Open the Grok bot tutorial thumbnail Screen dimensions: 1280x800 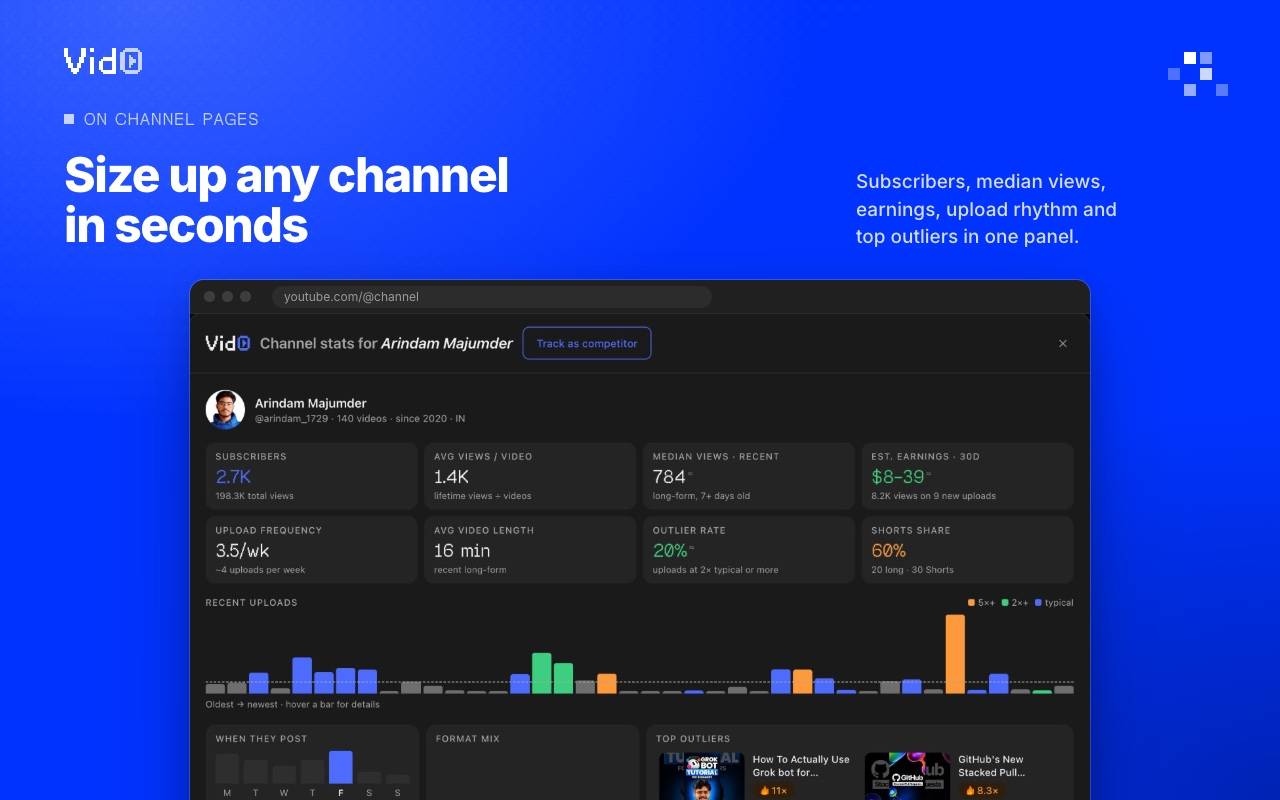pyautogui.click(x=702, y=776)
